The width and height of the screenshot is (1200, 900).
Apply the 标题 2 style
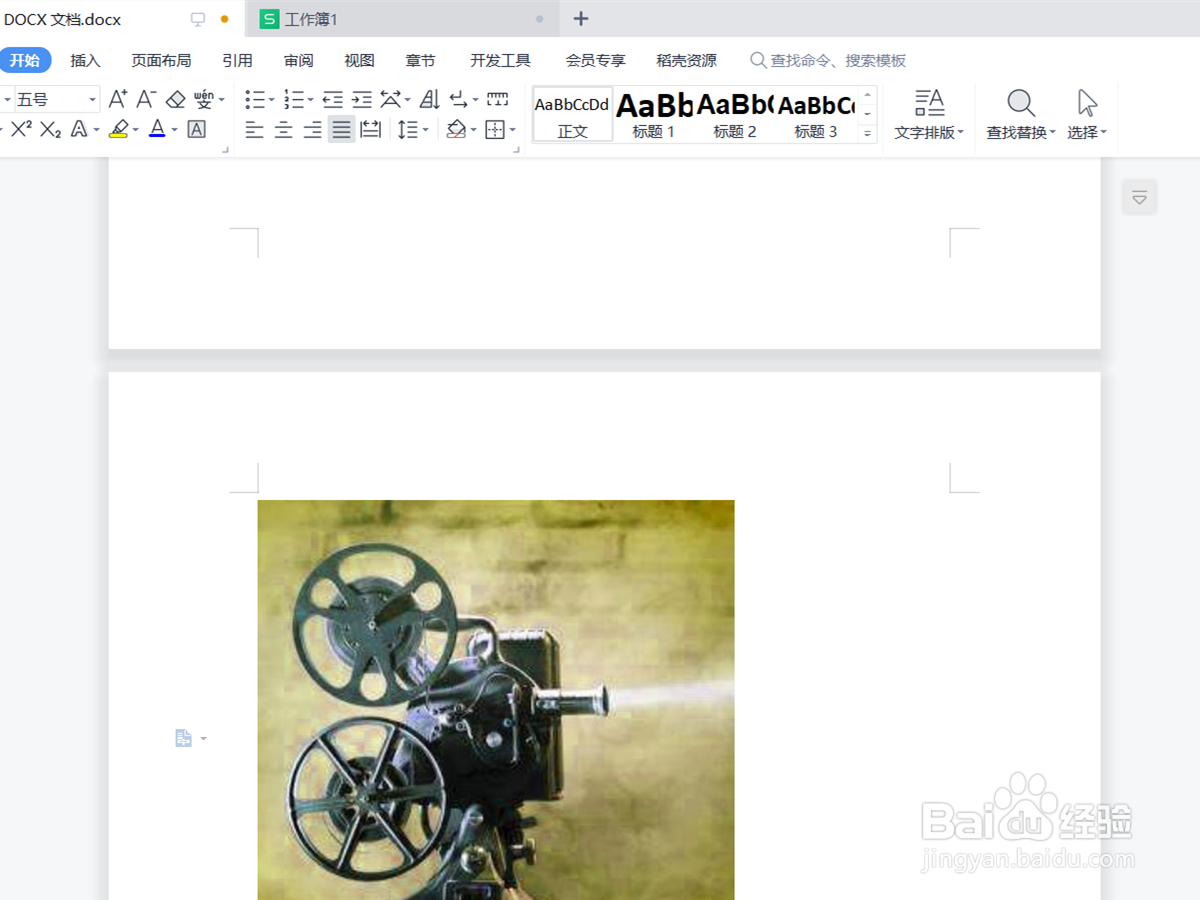[735, 115]
